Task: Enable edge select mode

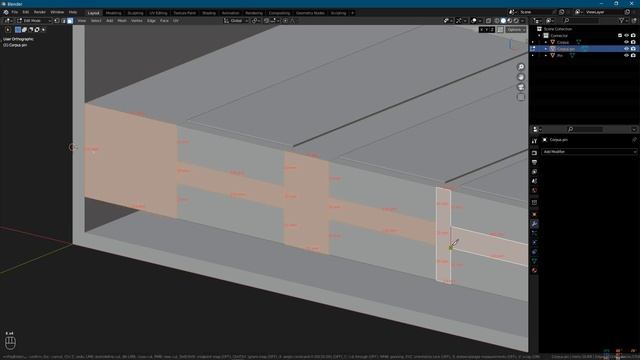Action: coord(63,20)
